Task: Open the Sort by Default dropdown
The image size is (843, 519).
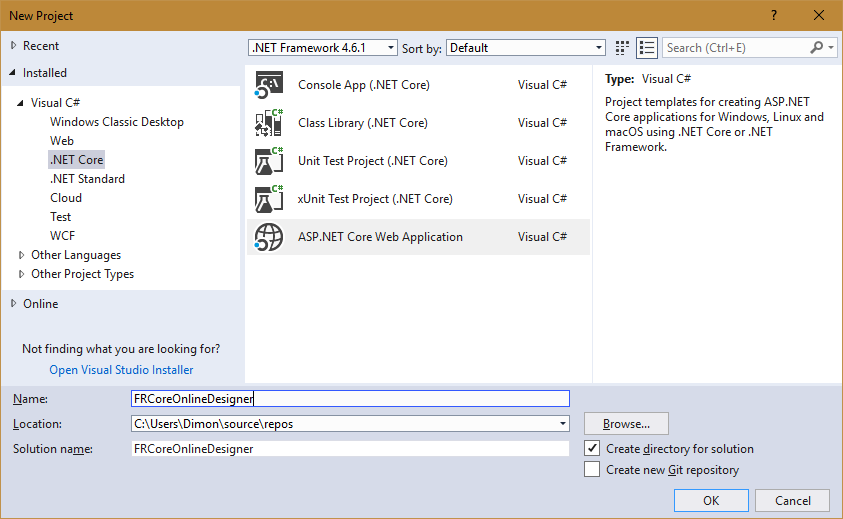Action: pyautogui.click(x=526, y=48)
